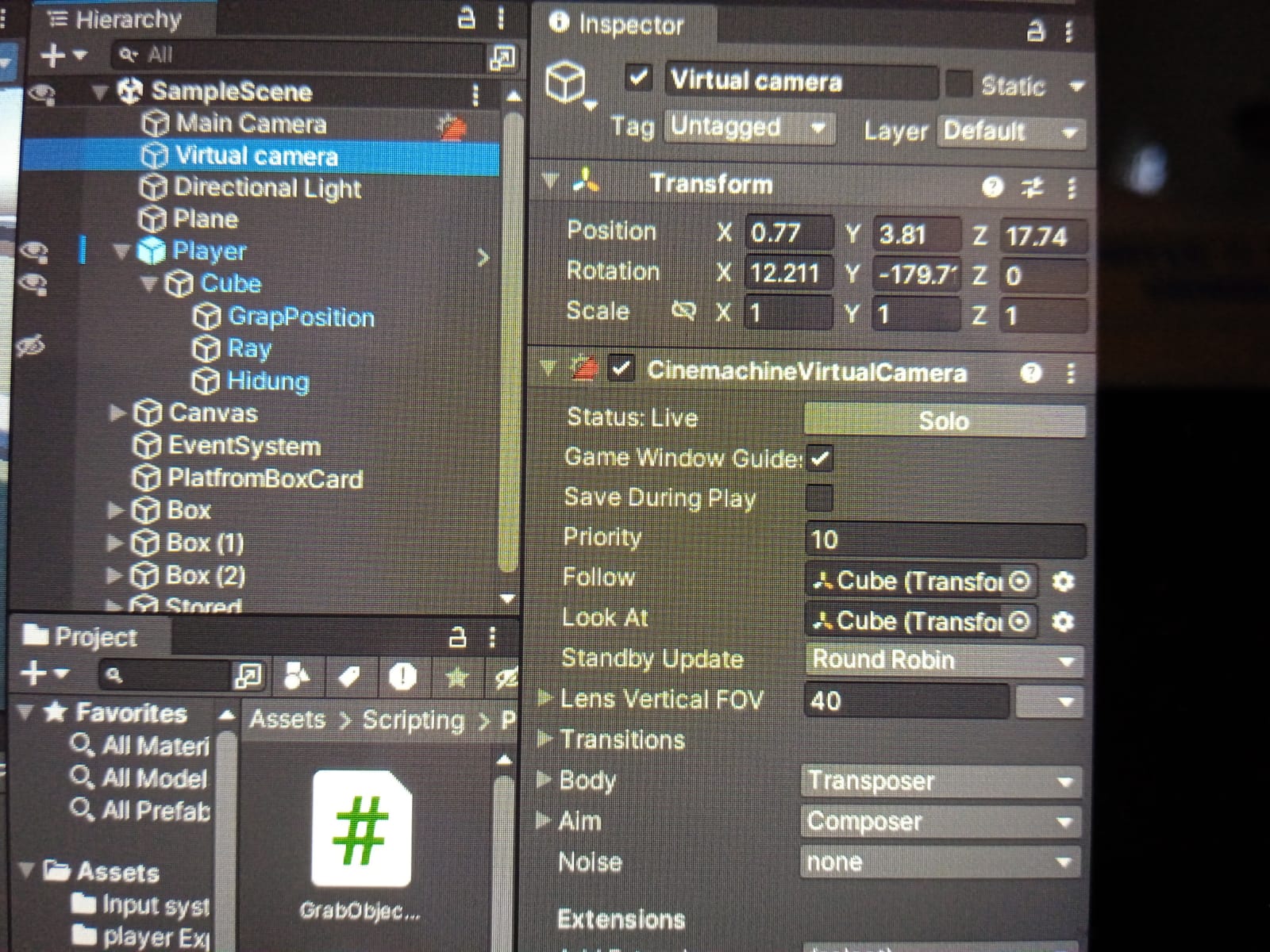Expand the Transitions section
Image resolution: width=1270 pixels, height=952 pixels.
pos(545,739)
